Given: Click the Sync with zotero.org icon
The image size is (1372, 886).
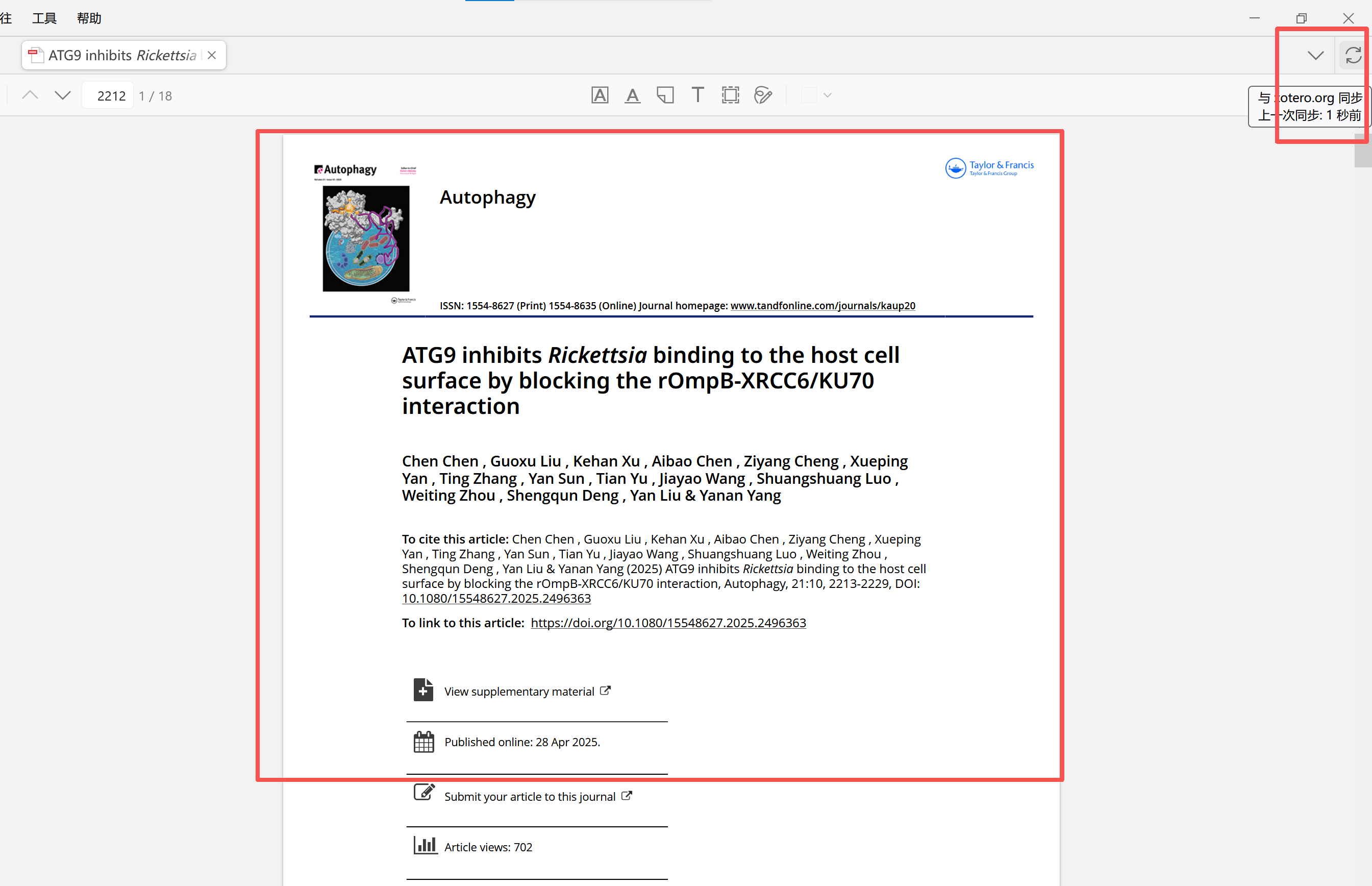Looking at the screenshot, I should click(1353, 55).
